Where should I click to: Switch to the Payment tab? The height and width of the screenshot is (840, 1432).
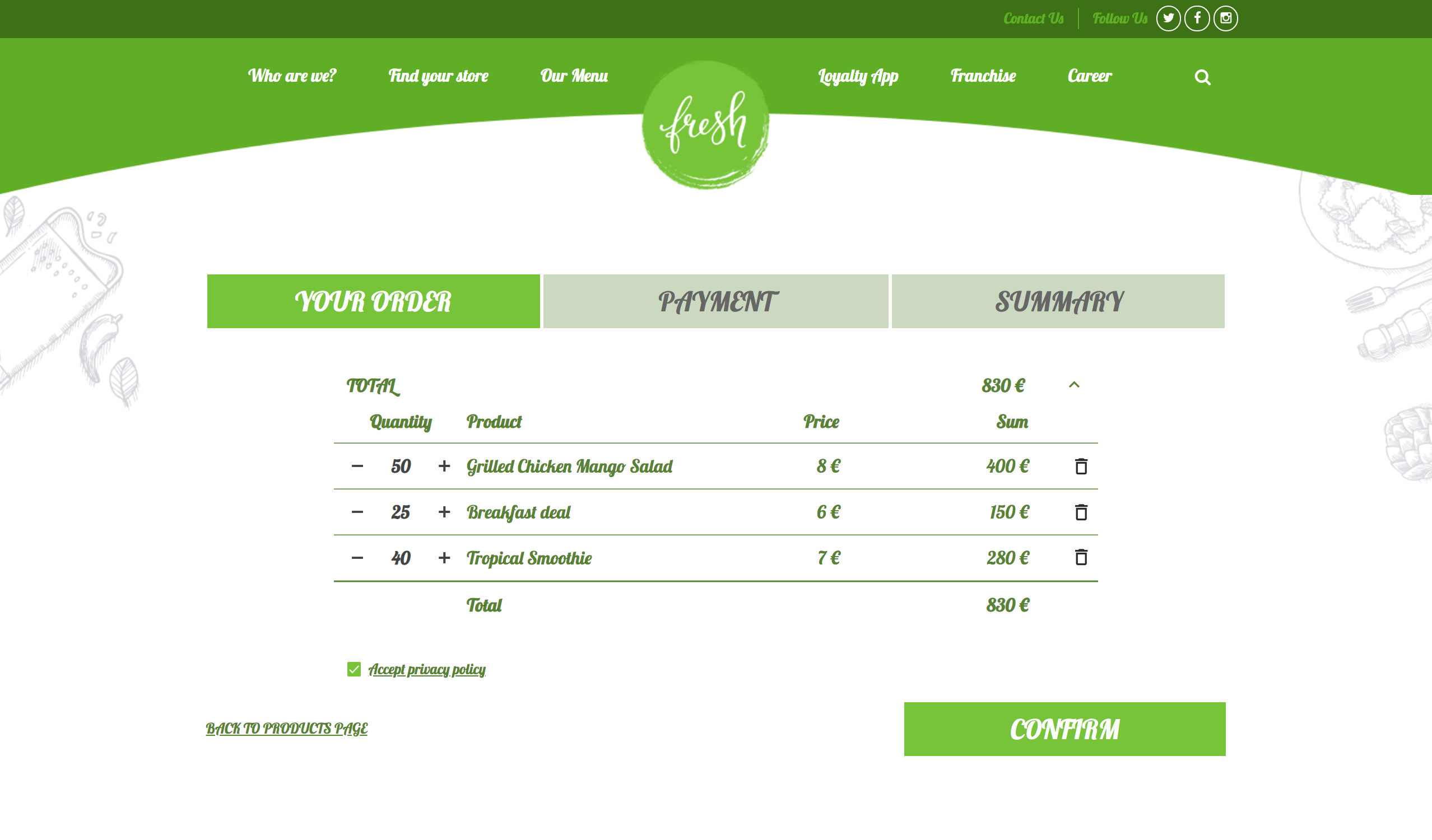point(715,300)
